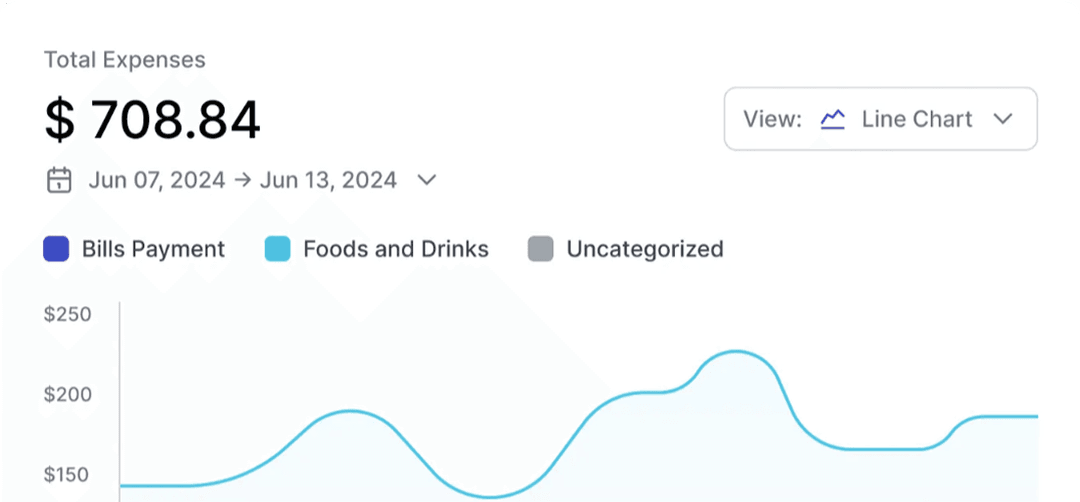Click the highest peak of the chart line
This screenshot has height=502, width=1080.
tap(737, 352)
